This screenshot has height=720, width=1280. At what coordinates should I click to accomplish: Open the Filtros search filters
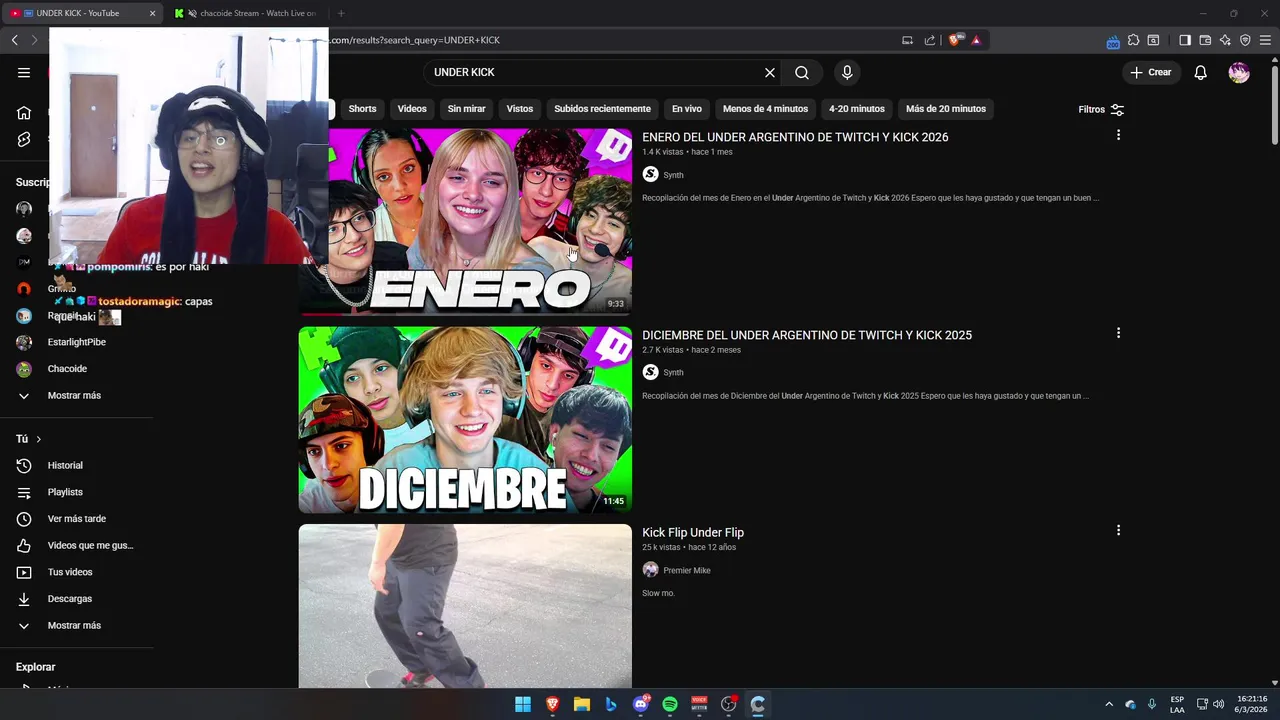coord(1101,109)
